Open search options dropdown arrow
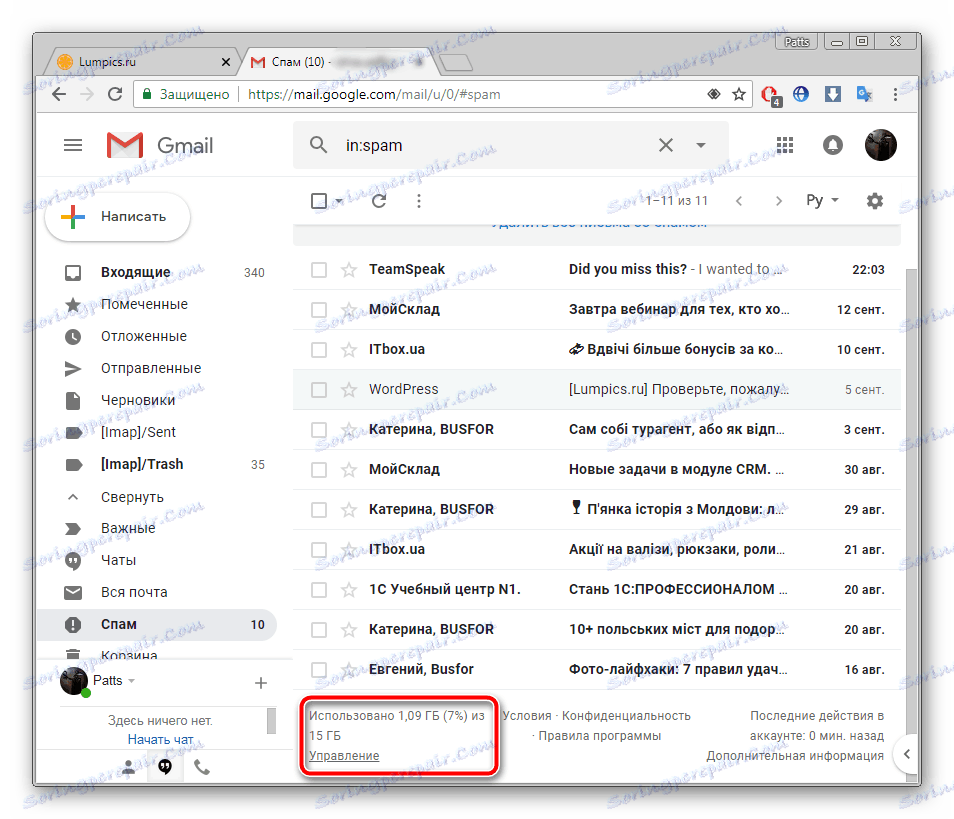The image size is (954, 819). pyautogui.click(x=700, y=145)
